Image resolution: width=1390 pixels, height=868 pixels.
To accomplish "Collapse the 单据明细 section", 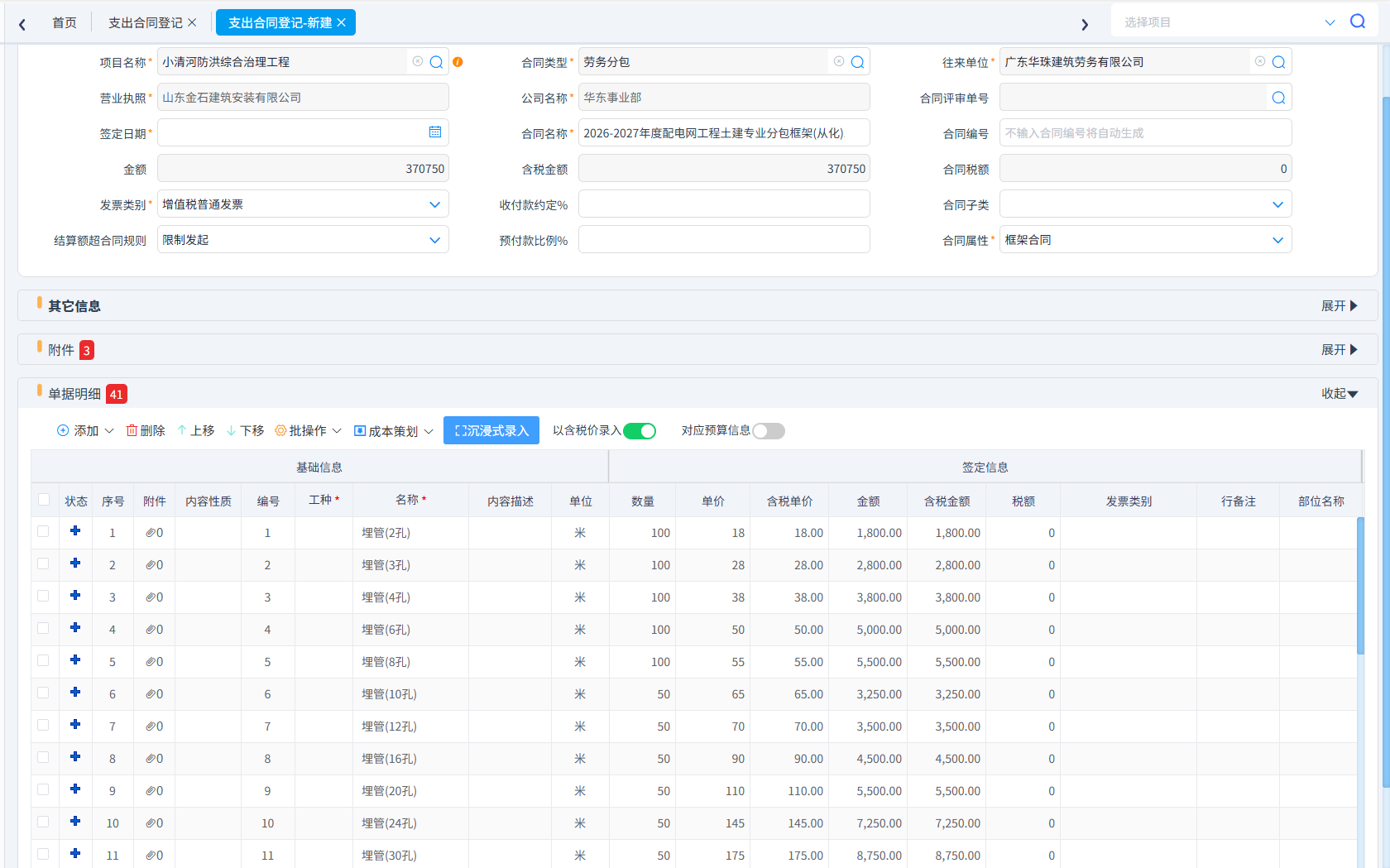I will tap(1340, 394).
